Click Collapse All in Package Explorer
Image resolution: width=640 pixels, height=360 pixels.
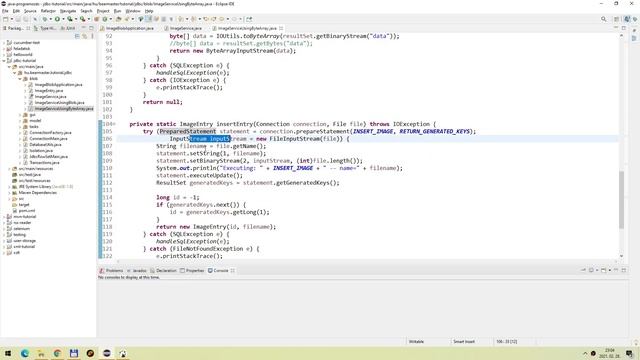[77, 36]
